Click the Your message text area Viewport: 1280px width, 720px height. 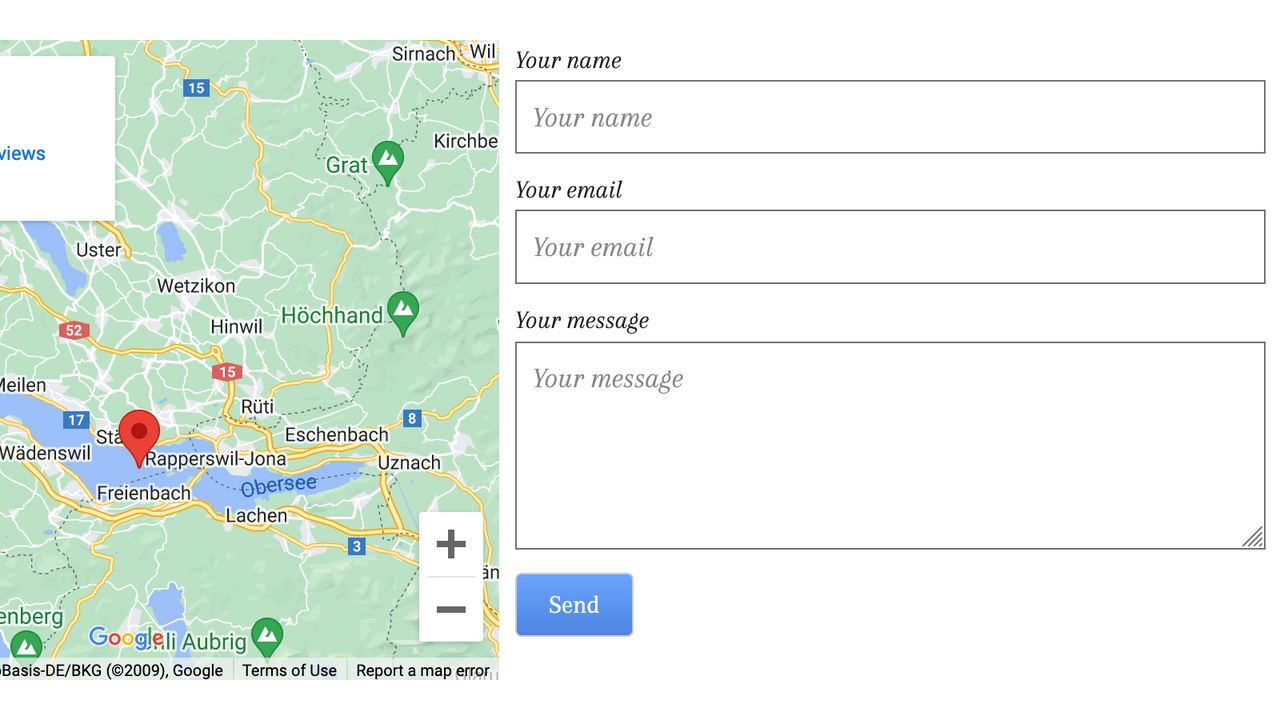pyautogui.click(x=889, y=440)
